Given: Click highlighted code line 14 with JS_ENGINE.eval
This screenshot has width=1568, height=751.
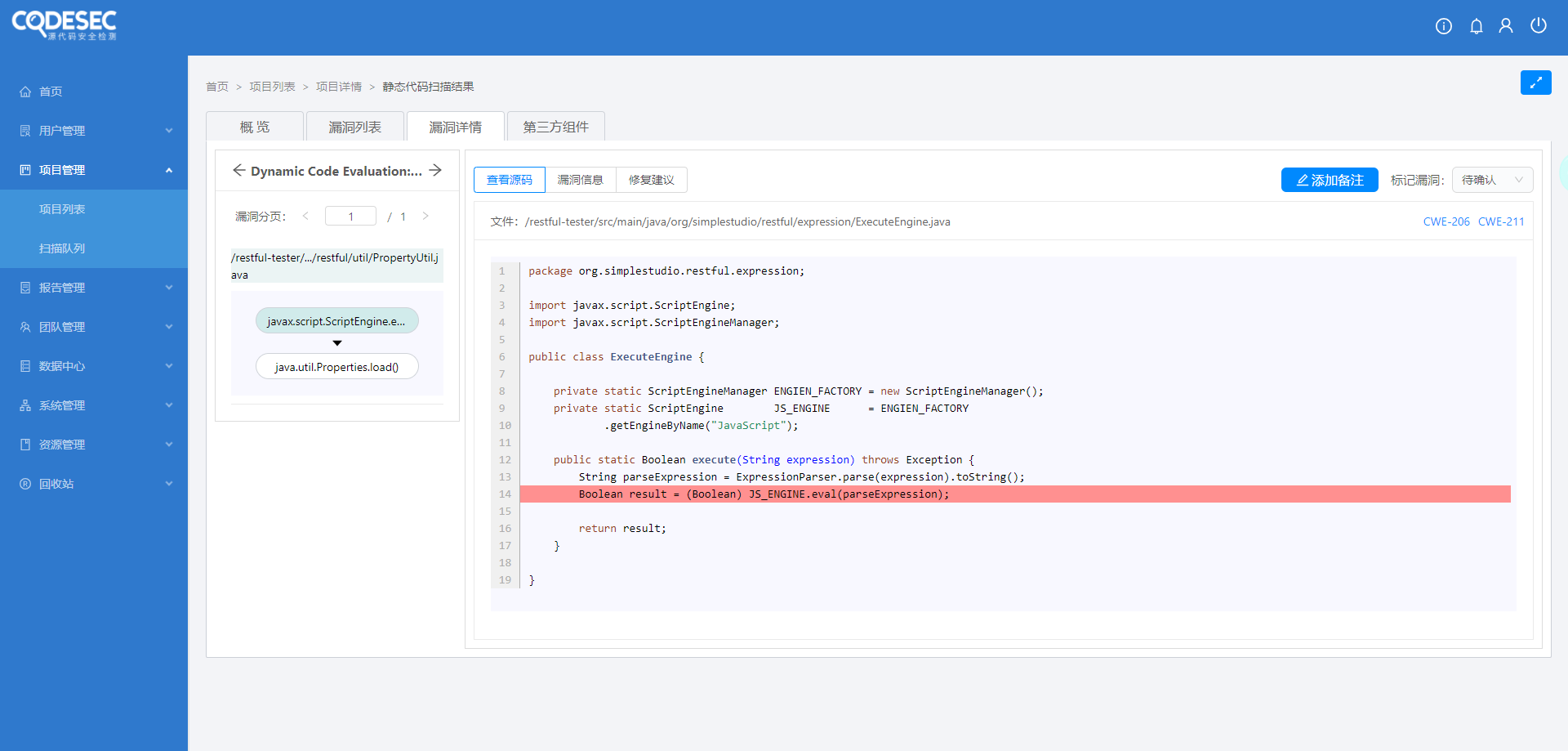Looking at the screenshot, I should 1015,494.
